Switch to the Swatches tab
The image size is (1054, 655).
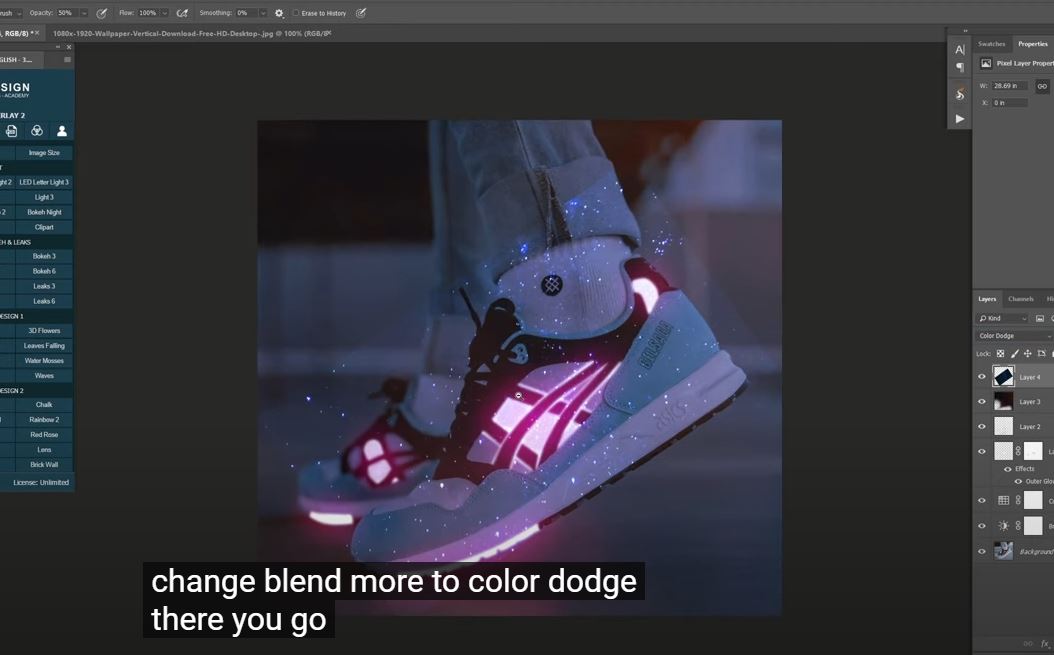[x=991, y=44]
